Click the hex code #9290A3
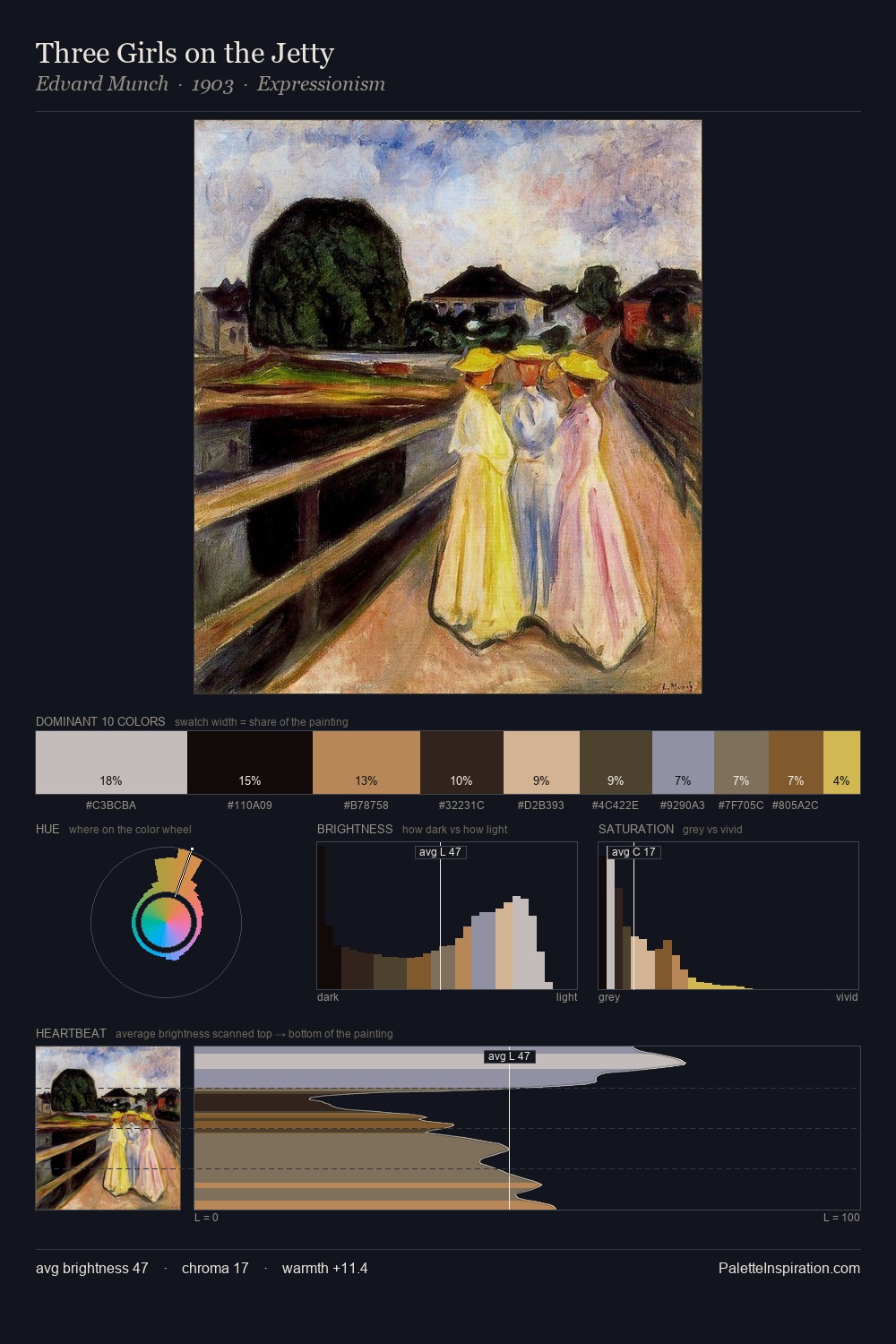 click(x=683, y=805)
